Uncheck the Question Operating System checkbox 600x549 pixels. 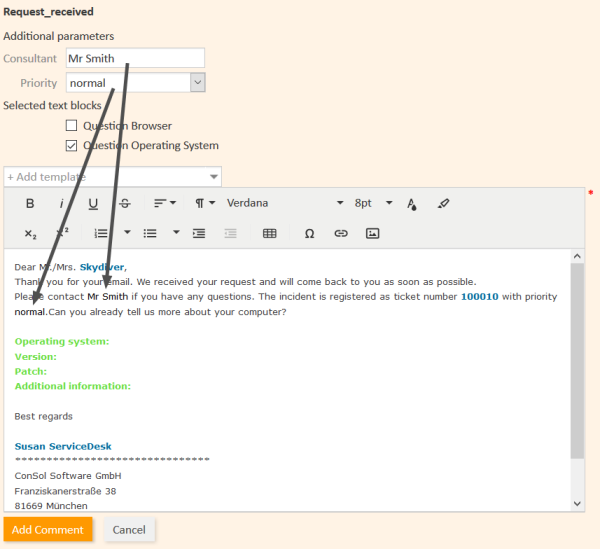[x=71, y=145]
